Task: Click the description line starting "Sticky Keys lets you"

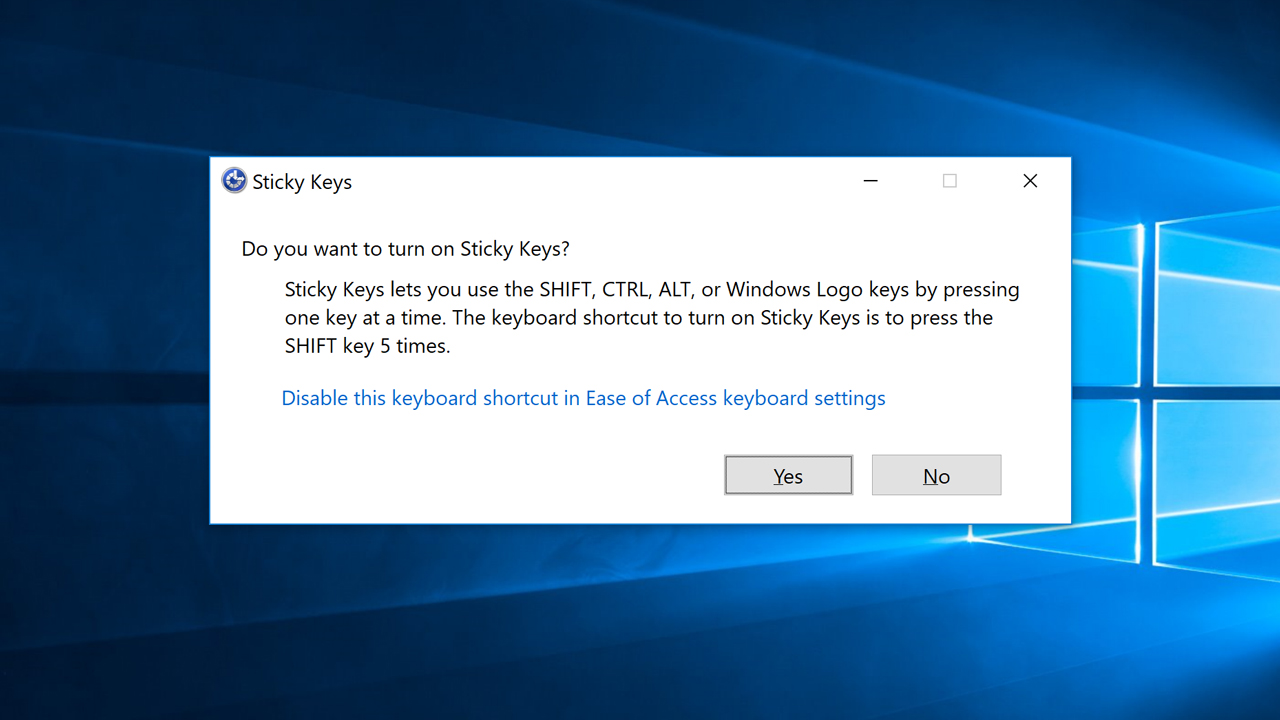Action: point(651,290)
